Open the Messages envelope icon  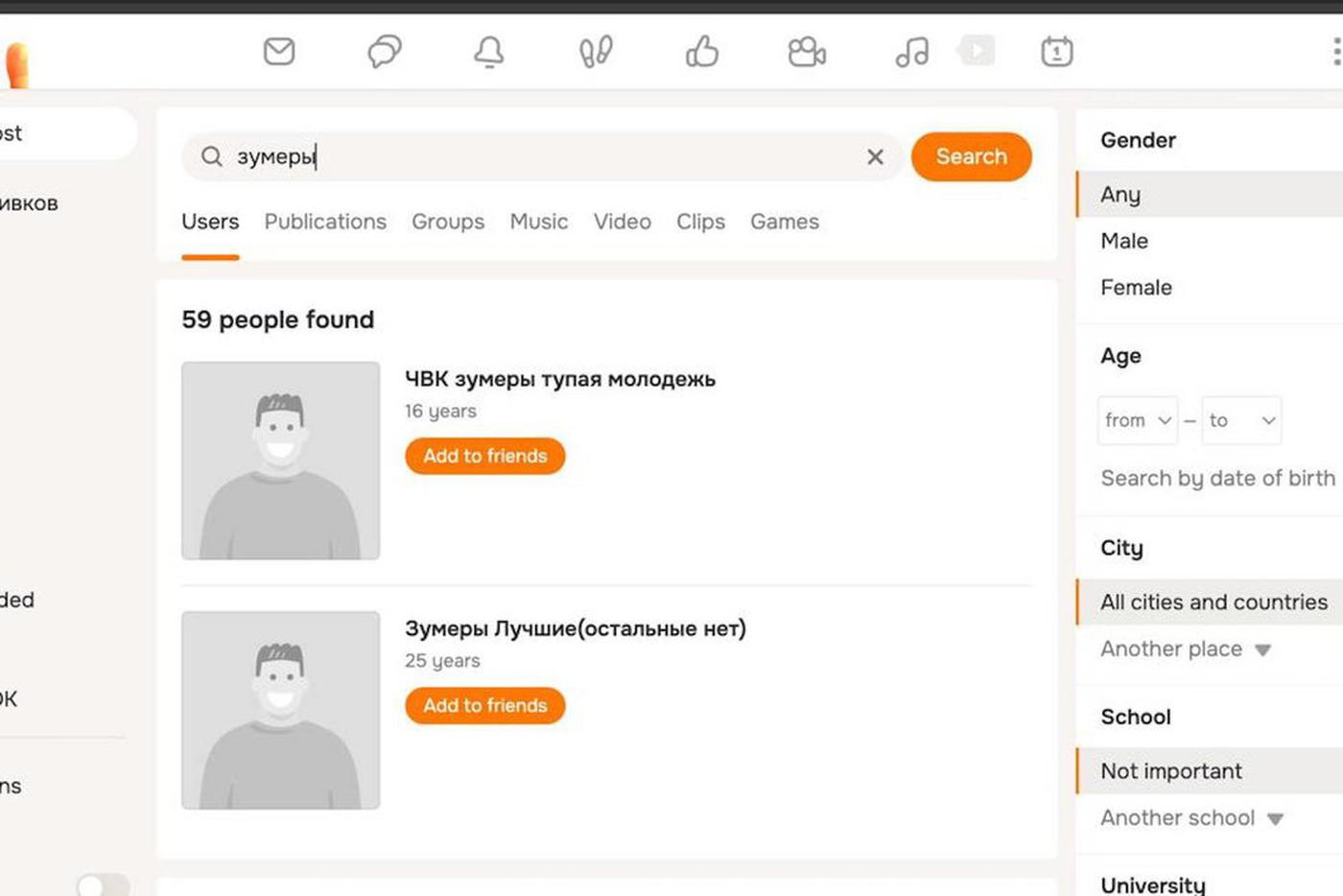point(279,52)
